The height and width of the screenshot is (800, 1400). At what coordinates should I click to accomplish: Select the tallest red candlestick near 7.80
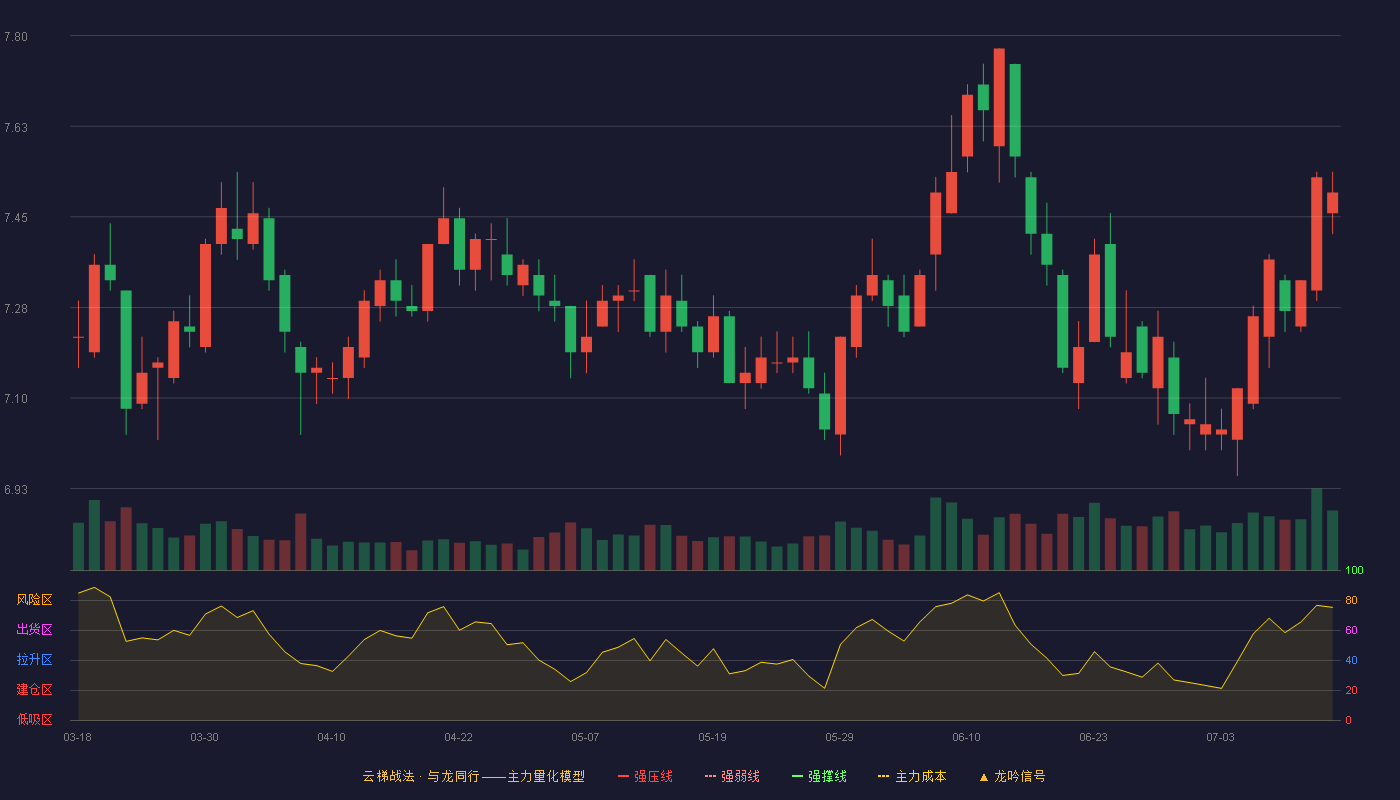tap(999, 97)
